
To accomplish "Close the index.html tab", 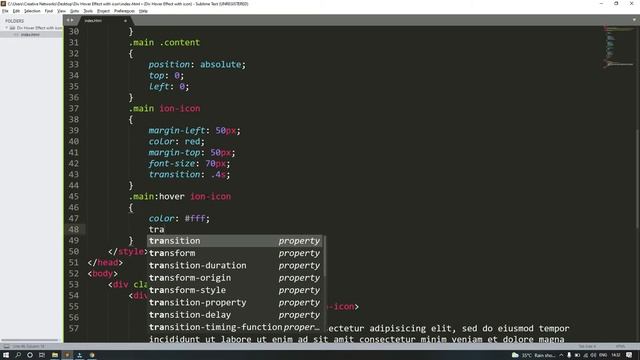I will click(x=125, y=20).
